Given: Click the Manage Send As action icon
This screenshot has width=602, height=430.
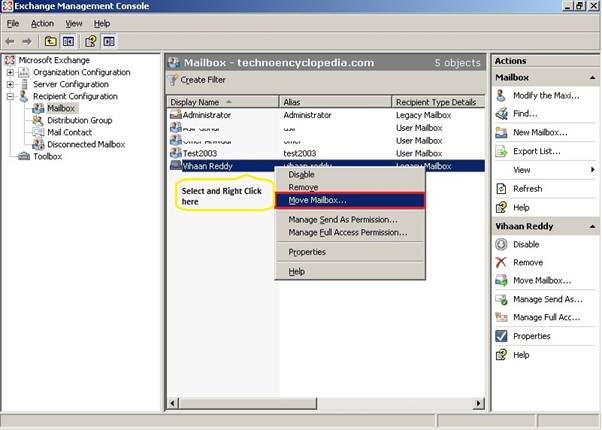Looking at the screenshot, I should [x=501, y=299].
